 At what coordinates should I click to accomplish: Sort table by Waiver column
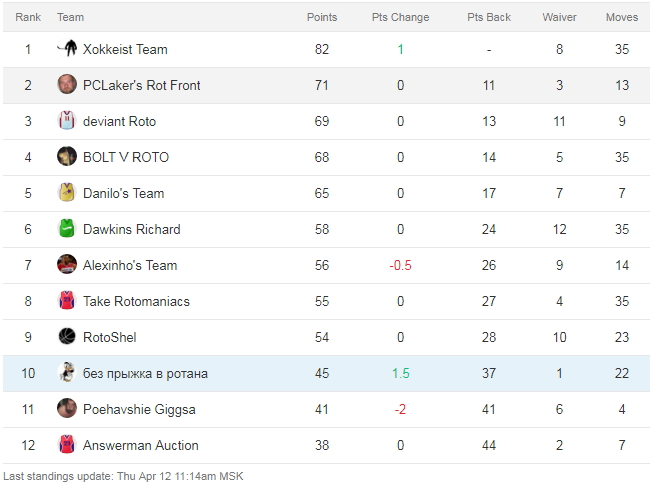coord(559,17)
